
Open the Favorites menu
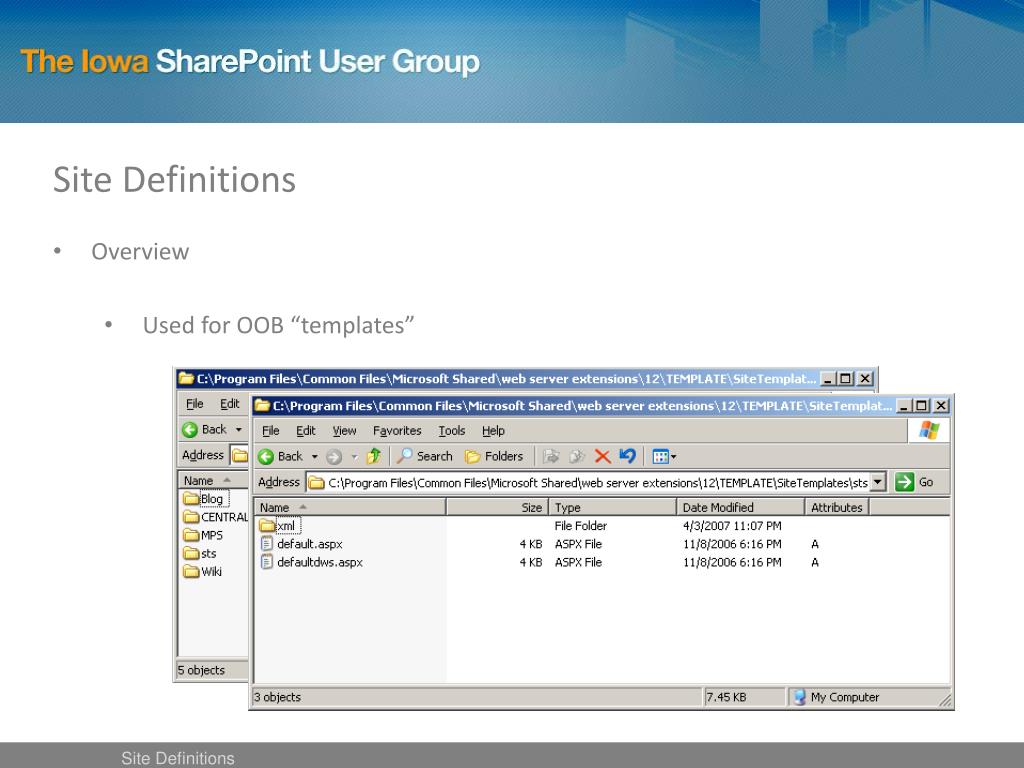point(397,430)
